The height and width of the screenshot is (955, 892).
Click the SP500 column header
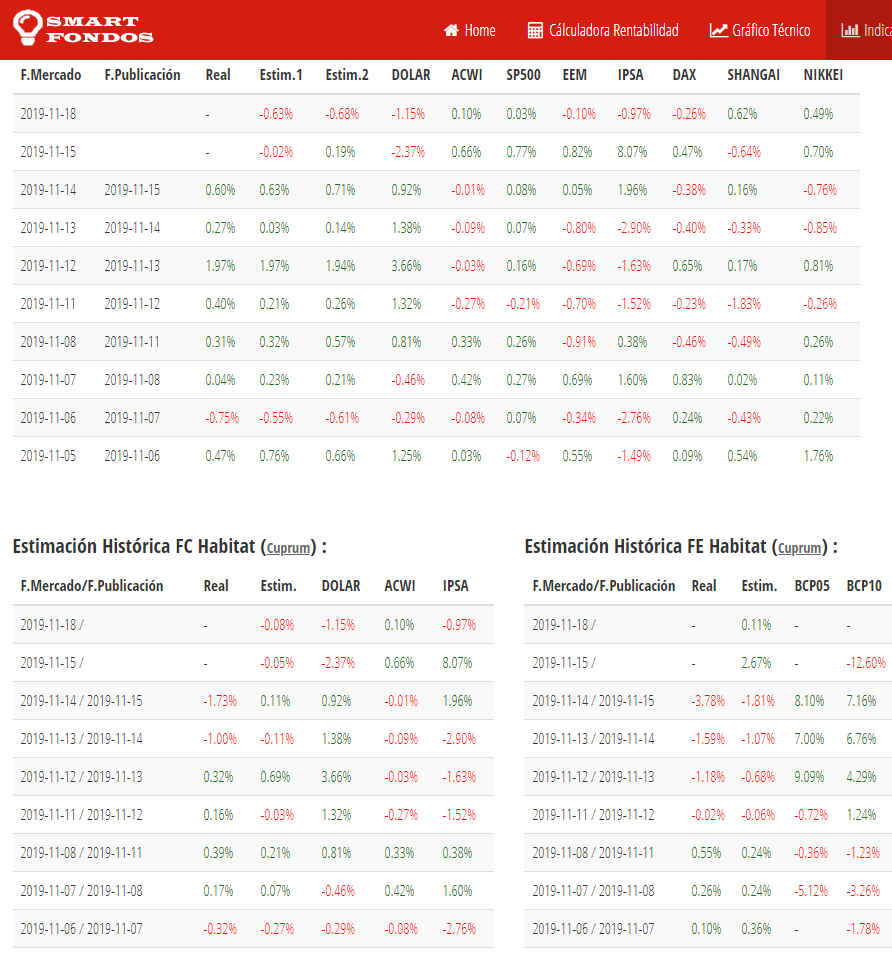tap(524, 75)
